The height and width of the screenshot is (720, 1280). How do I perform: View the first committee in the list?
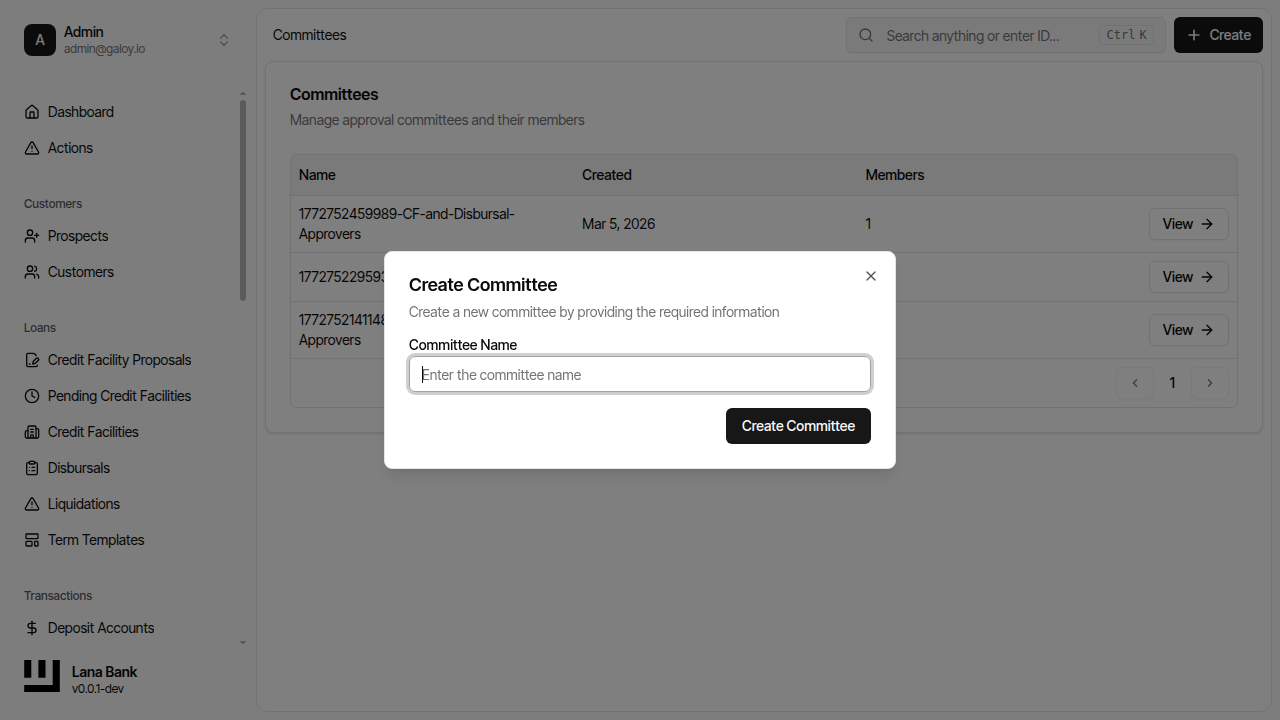1188,223
